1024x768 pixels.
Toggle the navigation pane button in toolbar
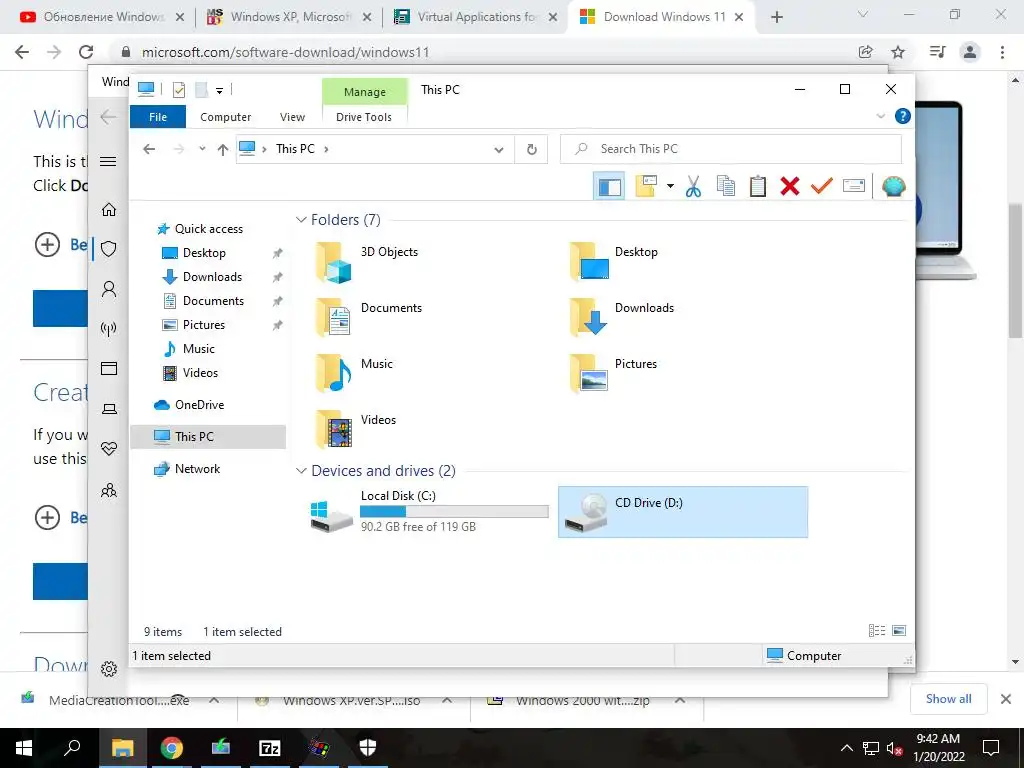609,187
